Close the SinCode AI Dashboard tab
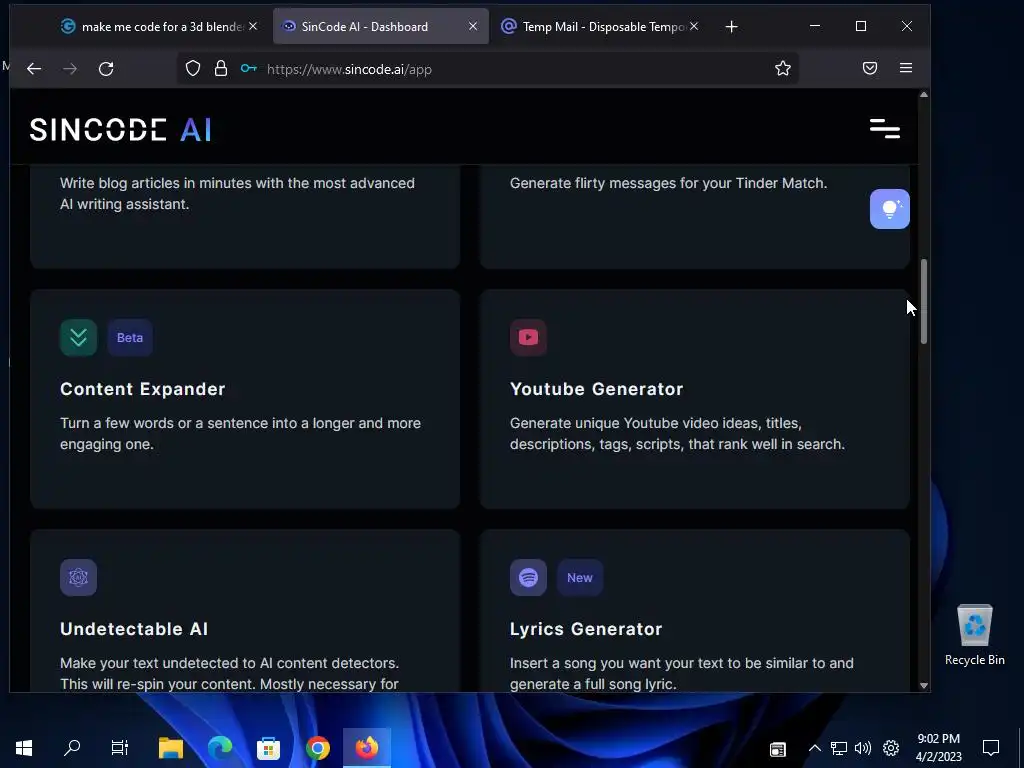This screenshot has width=1024, height=768. tap(473, 26)
